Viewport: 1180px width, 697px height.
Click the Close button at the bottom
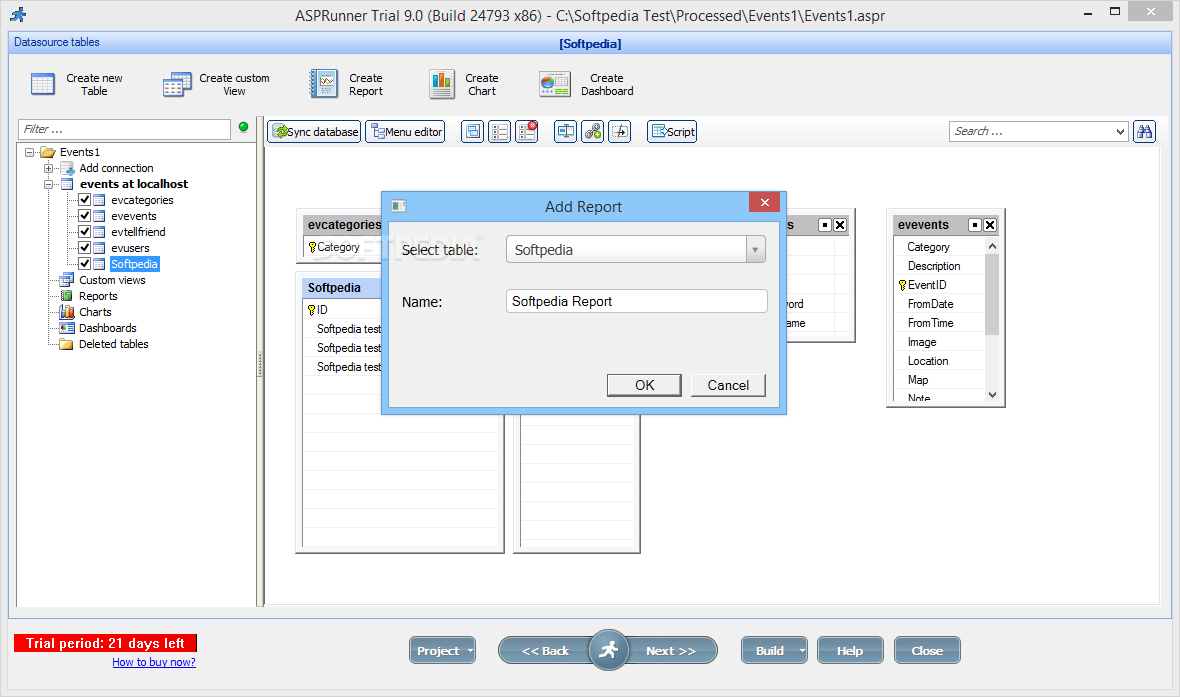926,650
